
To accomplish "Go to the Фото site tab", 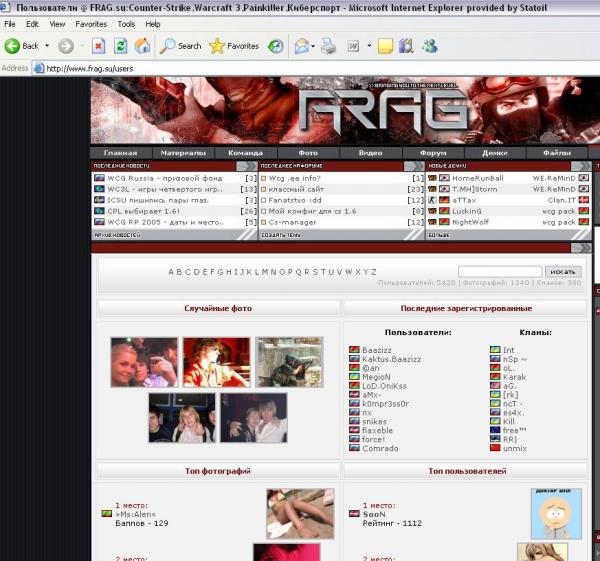I will tap(308, 153).
